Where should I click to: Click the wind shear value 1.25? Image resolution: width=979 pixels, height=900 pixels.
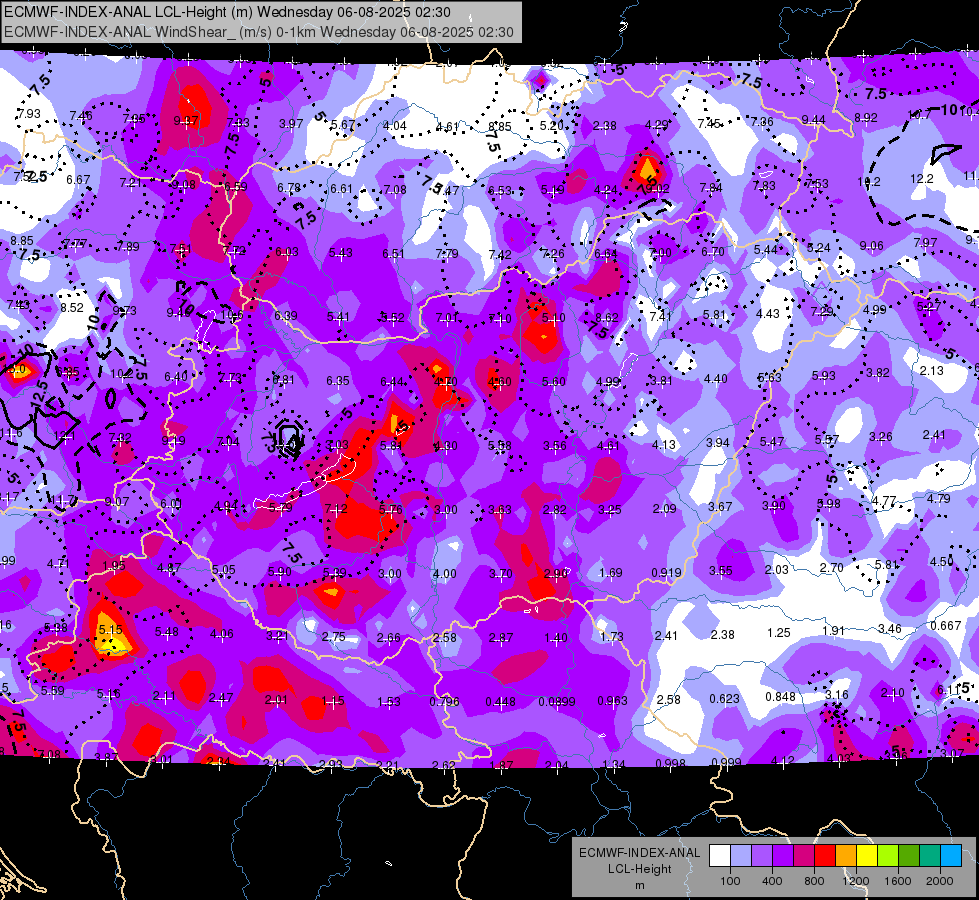779,633
